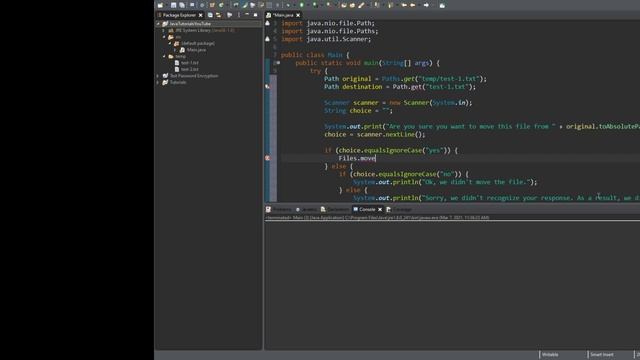Collapse the JavaTutorialsYouTube project

158,24
